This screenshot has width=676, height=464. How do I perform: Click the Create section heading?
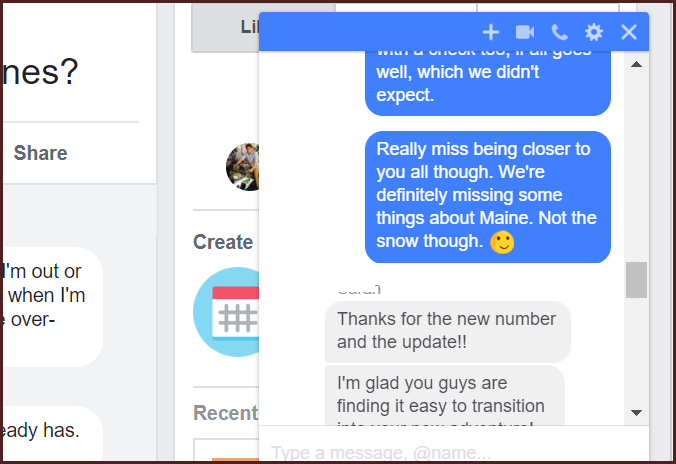click(223, 242)
